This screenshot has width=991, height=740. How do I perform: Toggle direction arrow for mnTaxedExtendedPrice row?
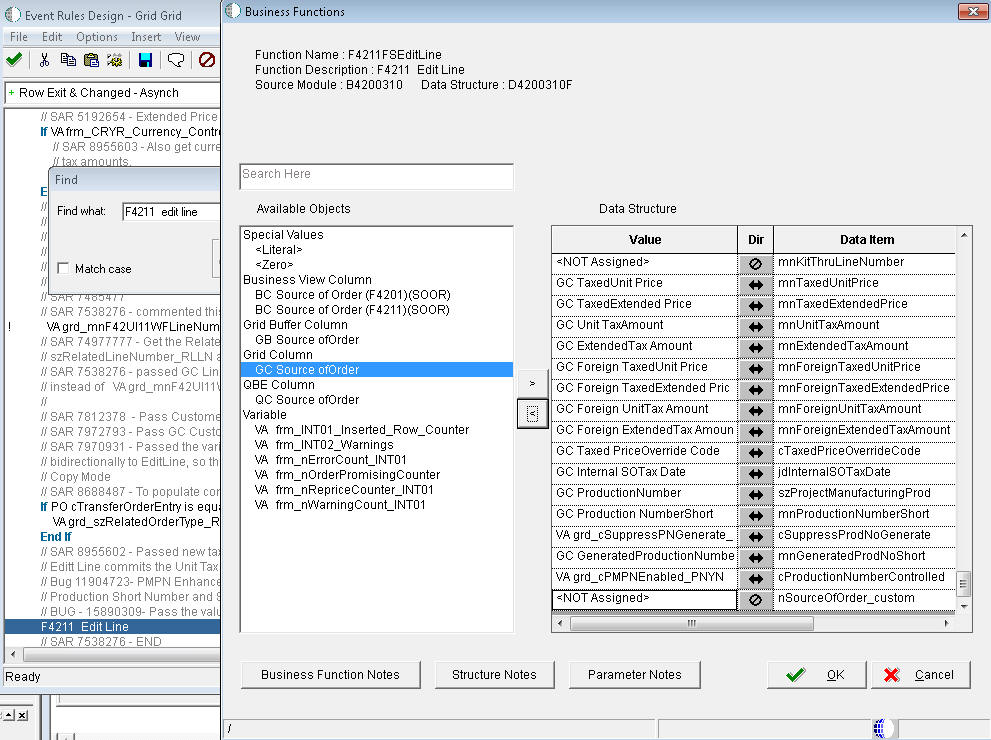tap(755, 305)
